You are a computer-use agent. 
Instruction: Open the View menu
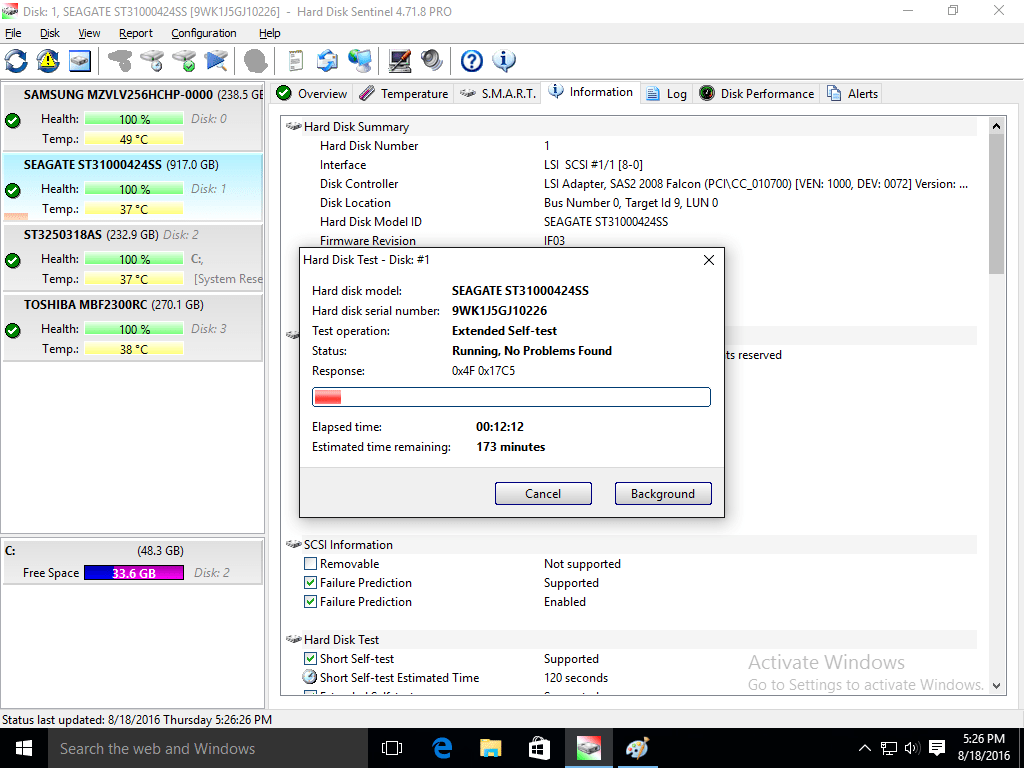(x=89, y=33)
